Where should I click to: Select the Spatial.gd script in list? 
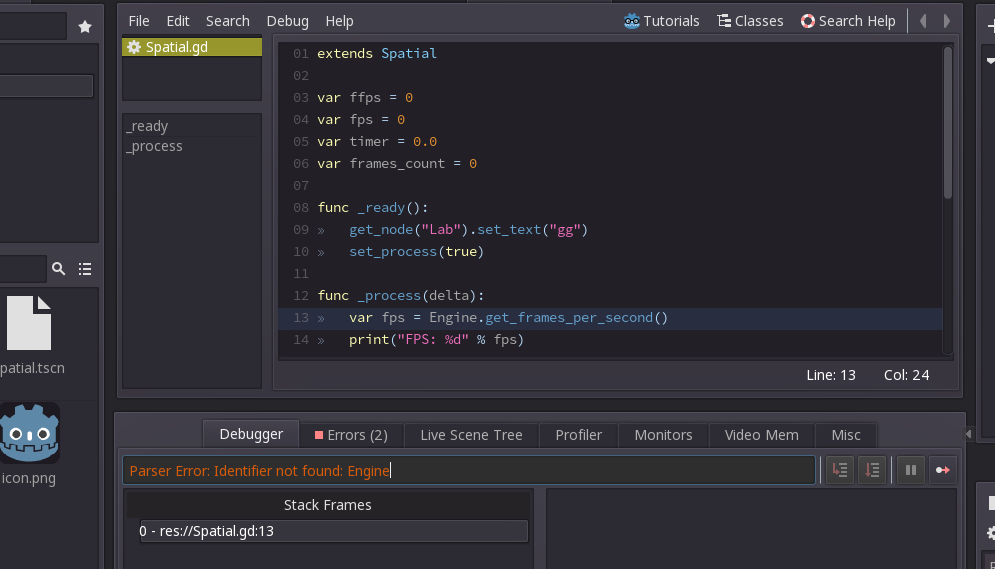click(191, 47)
